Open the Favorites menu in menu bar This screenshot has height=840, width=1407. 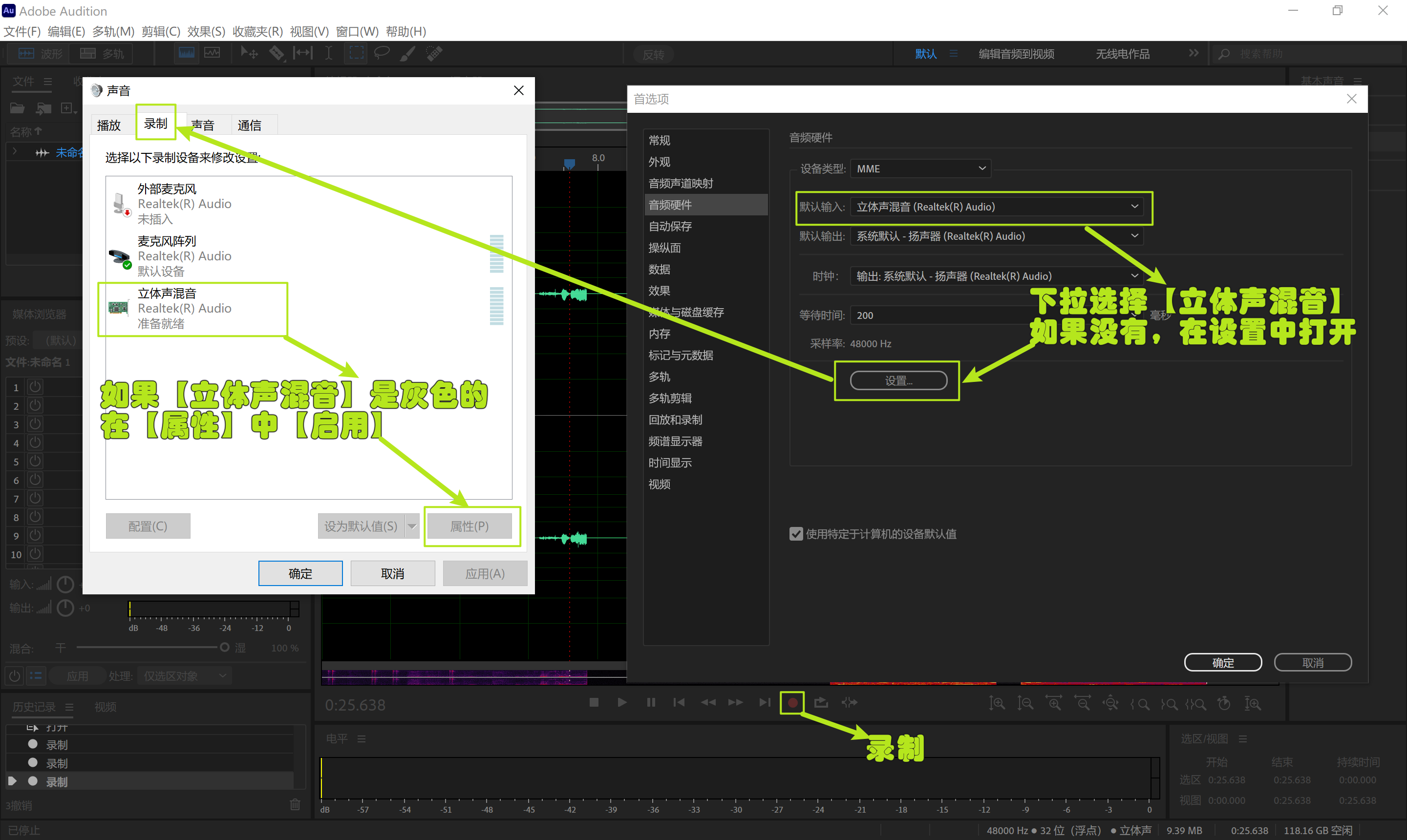[257, 32]
